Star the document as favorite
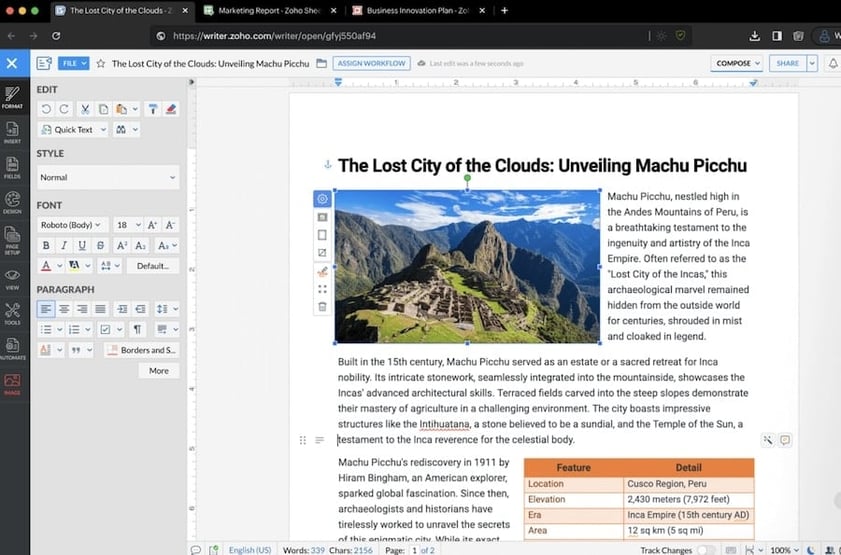Image resolution: width=841 pixels, height=555 pixels. [x=101, y=63]
